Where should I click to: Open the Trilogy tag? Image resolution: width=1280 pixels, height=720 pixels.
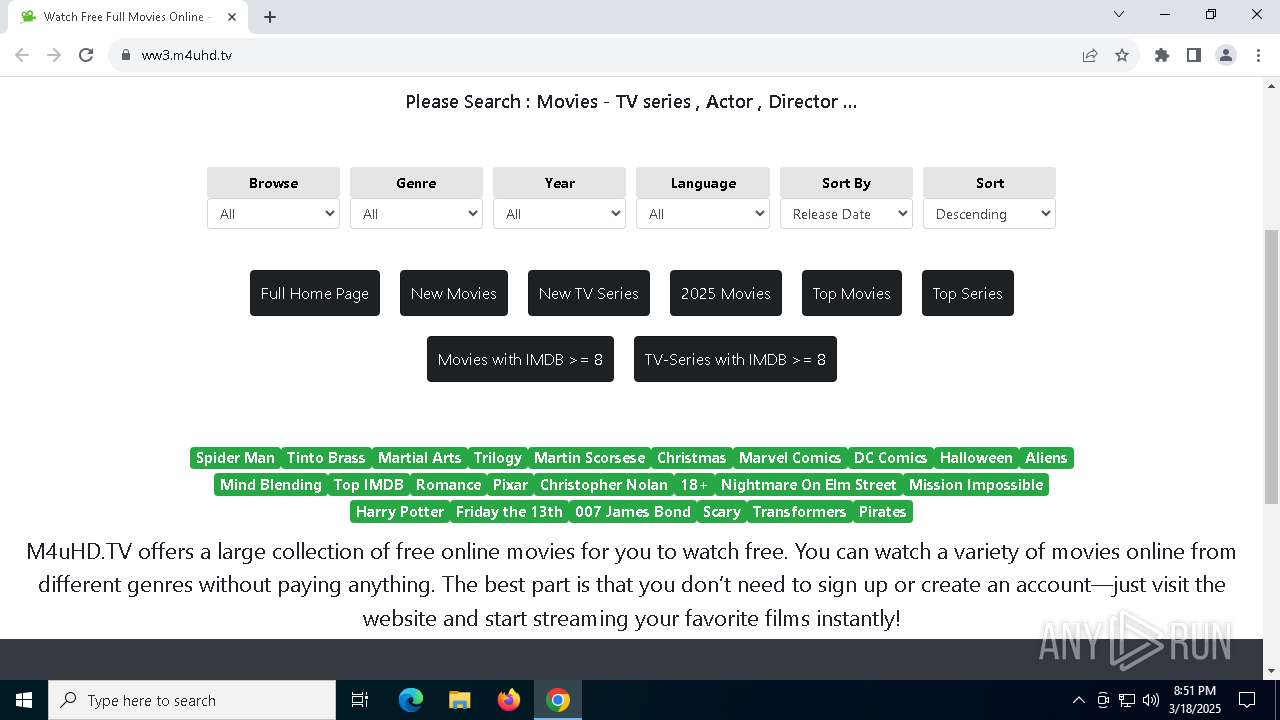498,458
